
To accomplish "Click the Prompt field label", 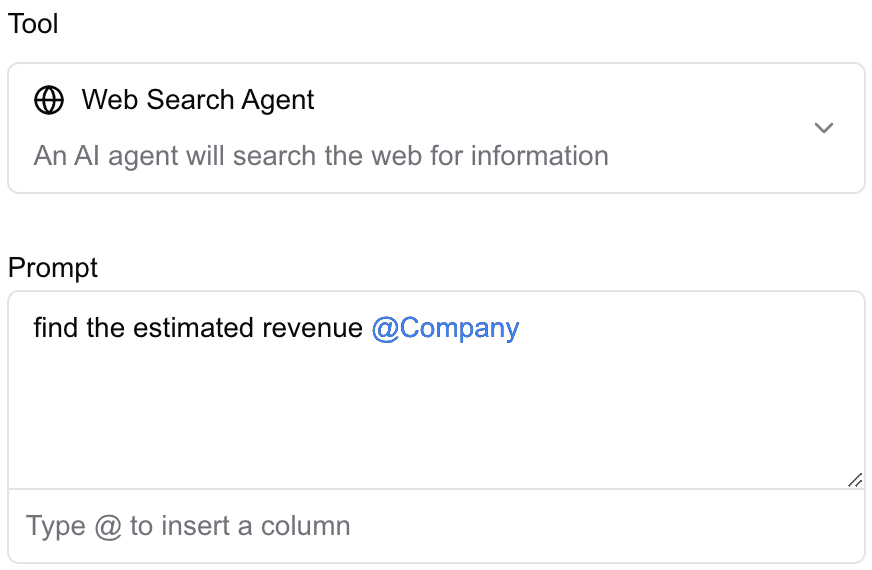I will [53, 268].
